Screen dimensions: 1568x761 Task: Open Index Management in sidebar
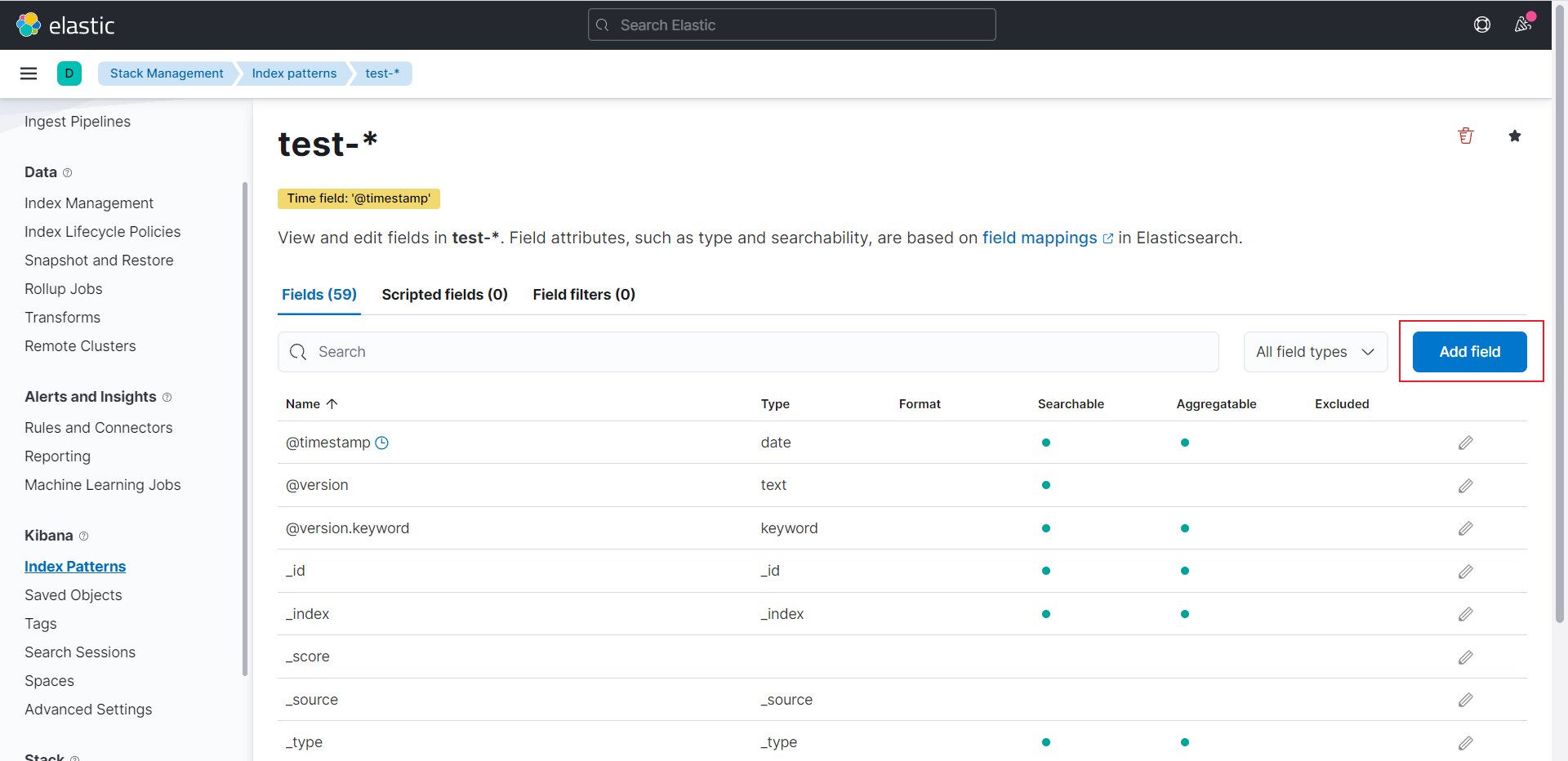point(89,203)
